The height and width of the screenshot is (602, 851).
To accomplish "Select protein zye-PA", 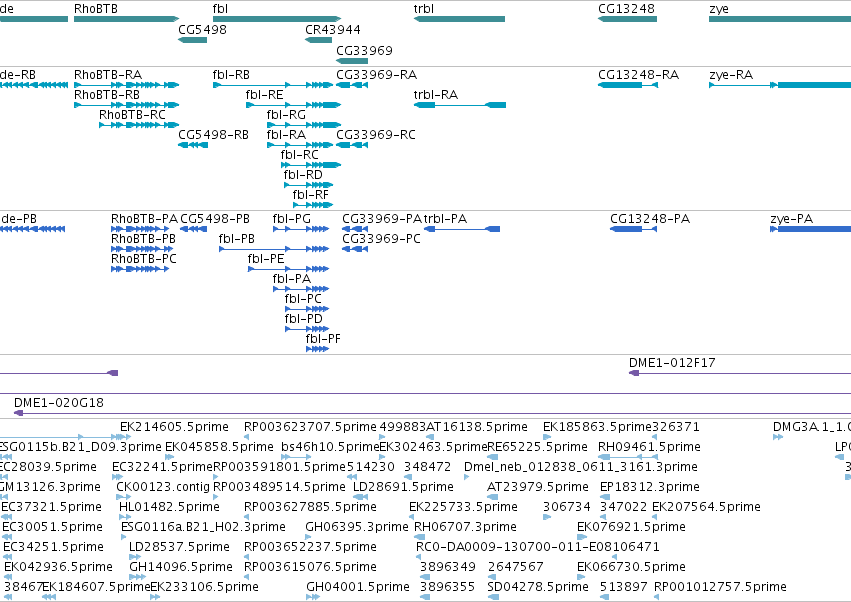I will 810,229.
